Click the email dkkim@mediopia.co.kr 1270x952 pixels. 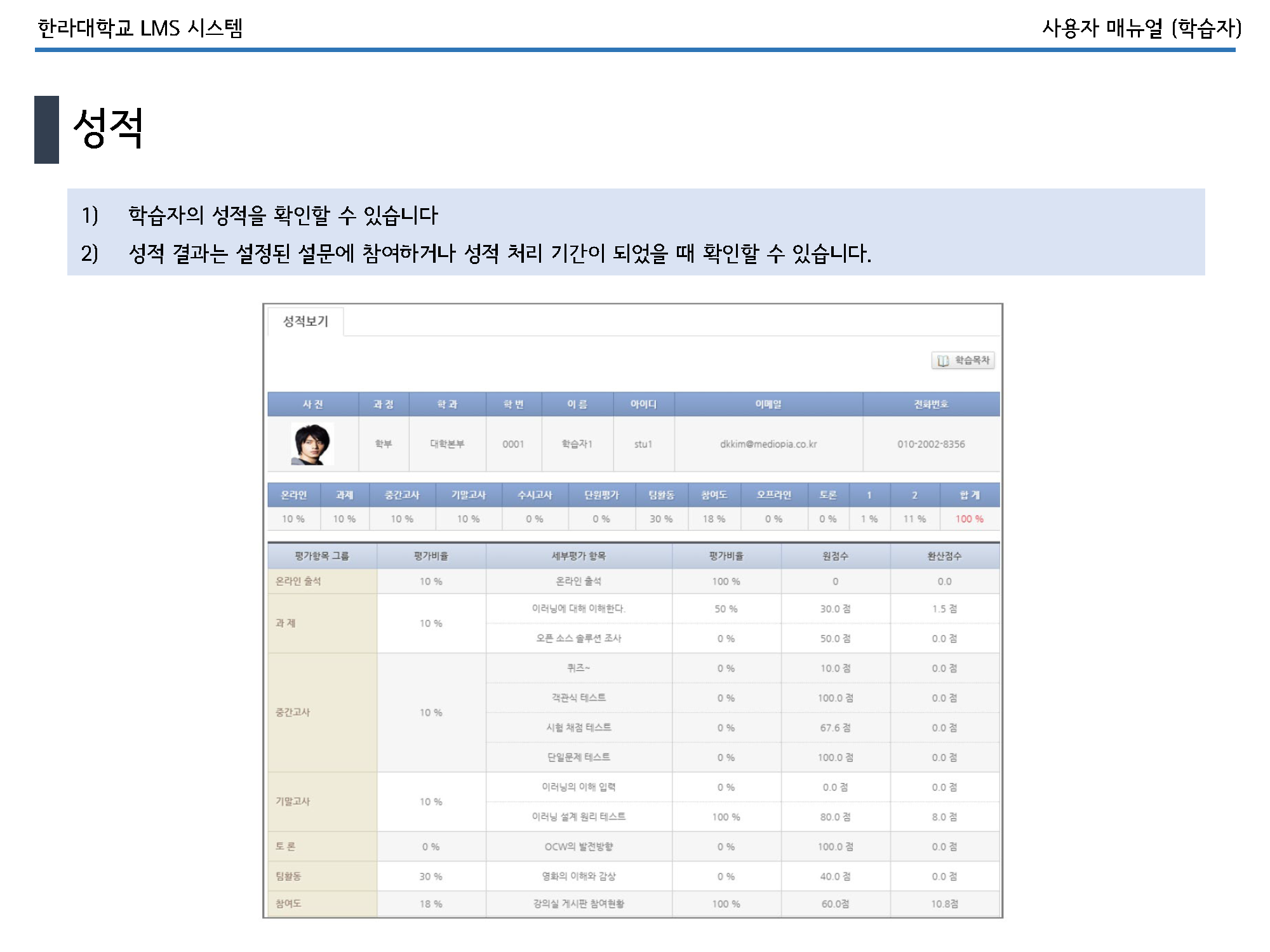[768, 444]
